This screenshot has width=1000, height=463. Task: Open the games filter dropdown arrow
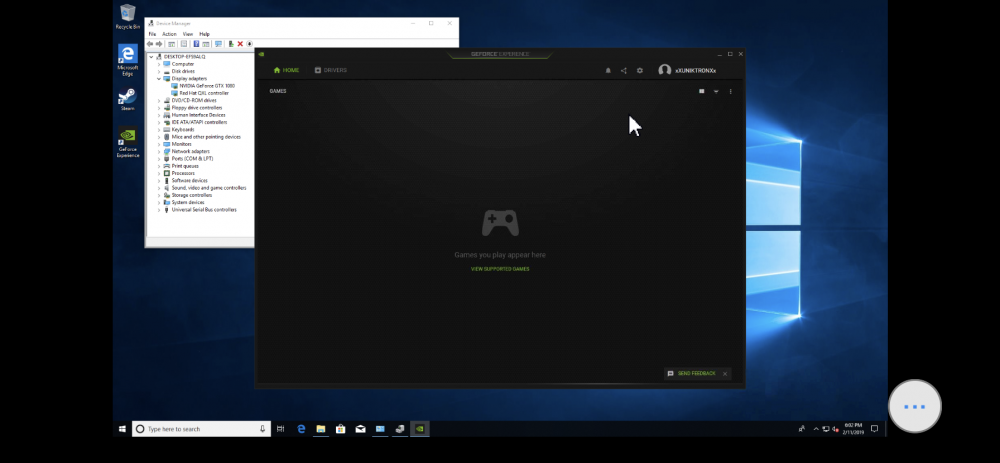pyautogui.click(x=716, y=91)
